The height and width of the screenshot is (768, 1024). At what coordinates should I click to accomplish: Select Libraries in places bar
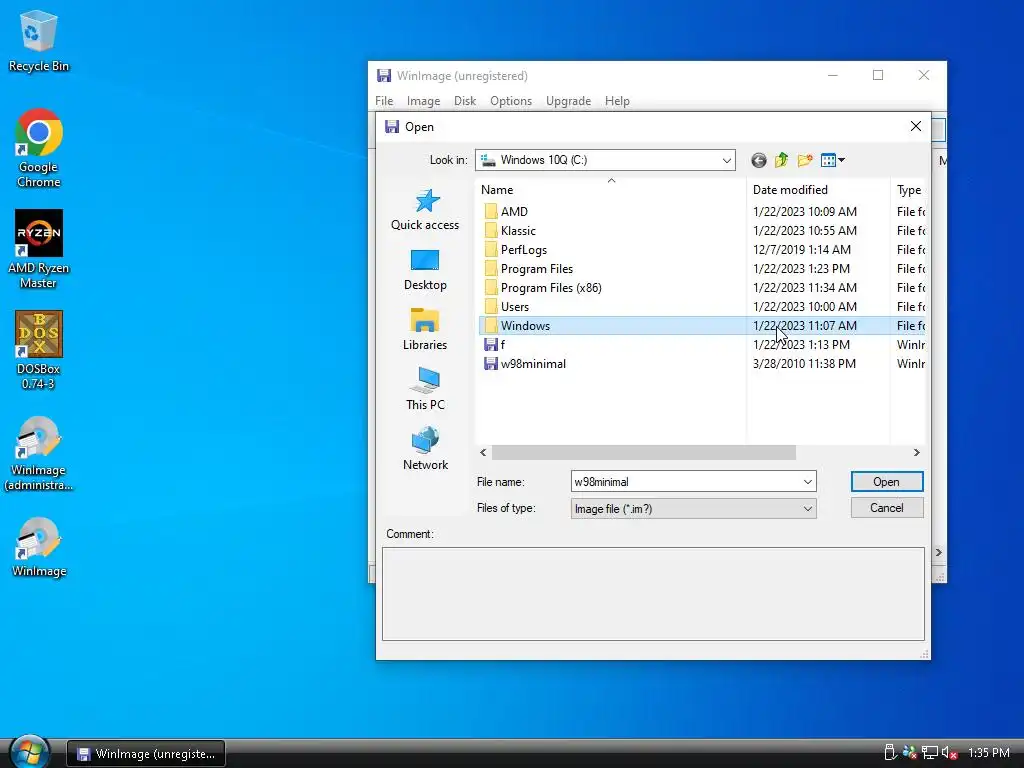click(425, 330)
